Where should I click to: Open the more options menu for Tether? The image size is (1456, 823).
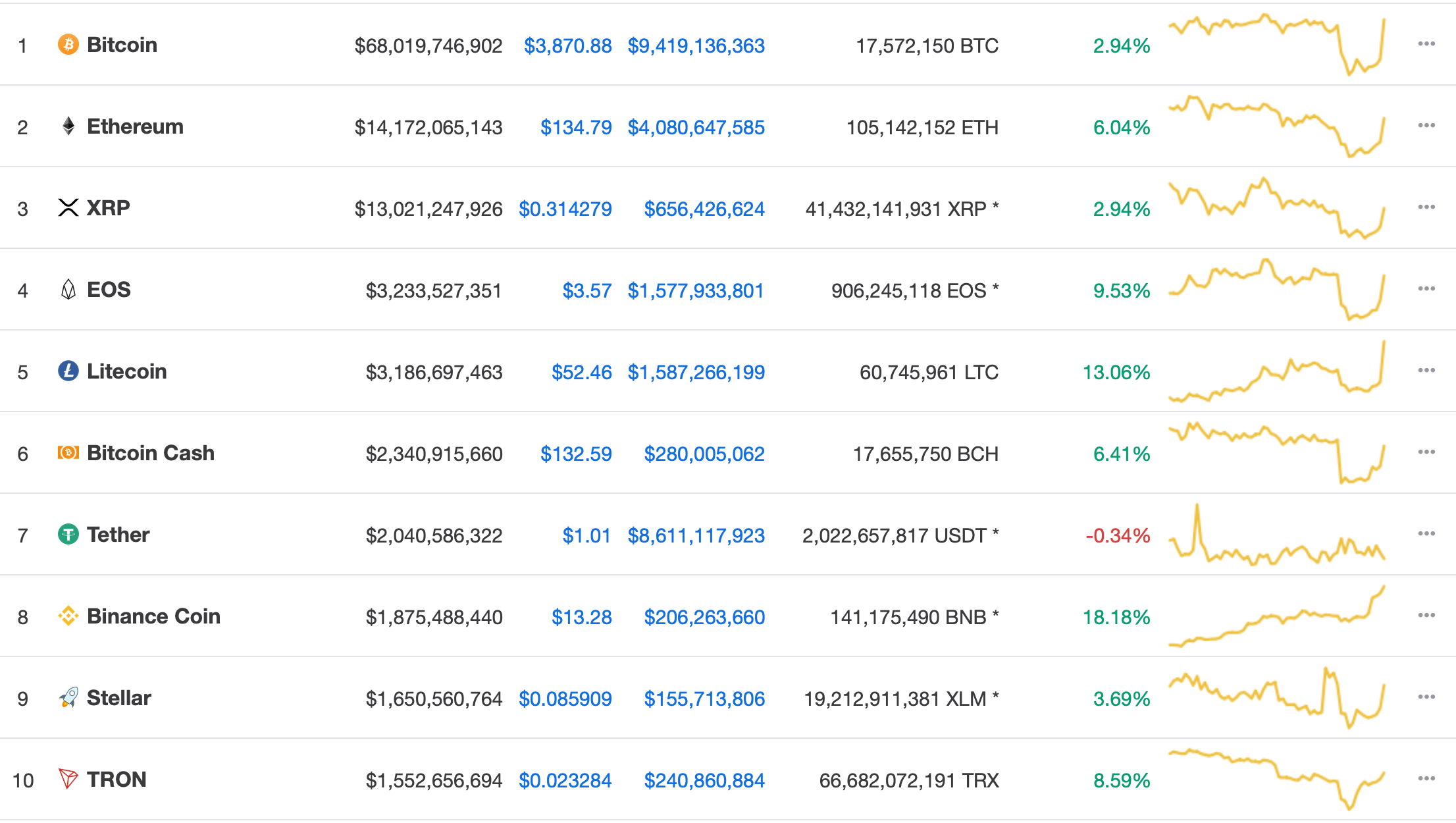pyautogui.click(x=1426, y=535)
